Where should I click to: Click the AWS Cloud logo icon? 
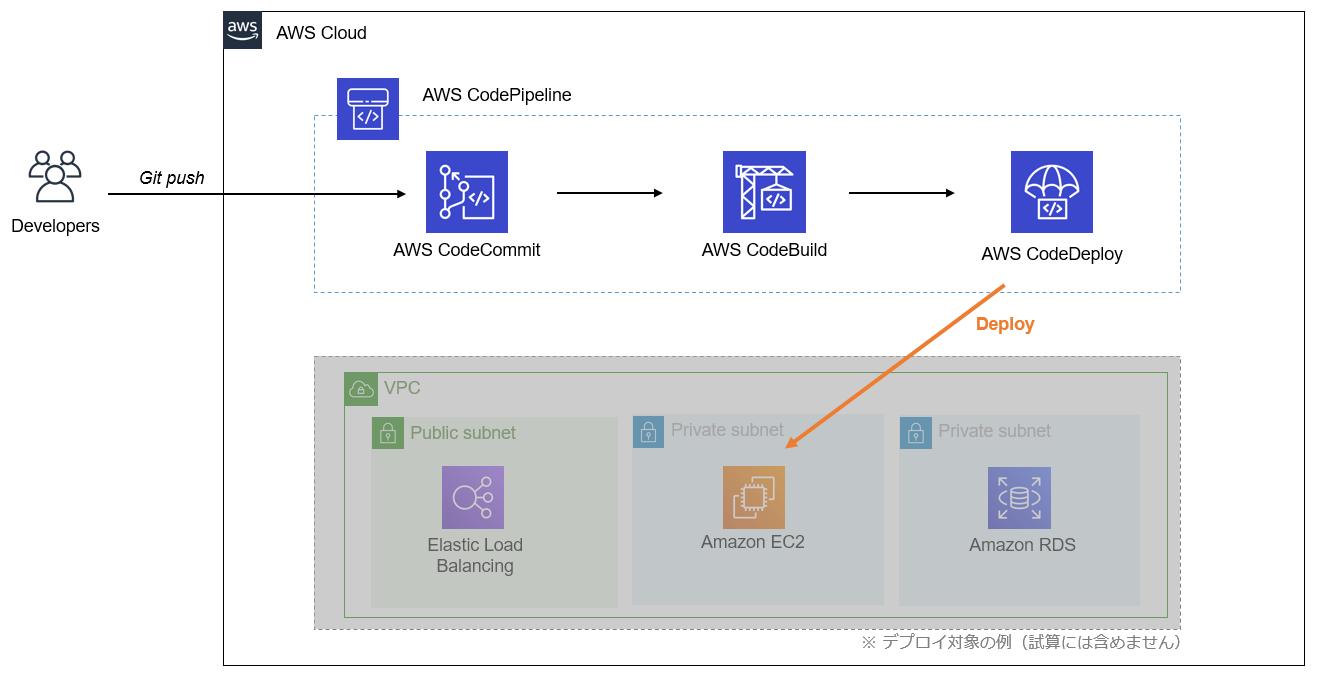coord(243,31)
